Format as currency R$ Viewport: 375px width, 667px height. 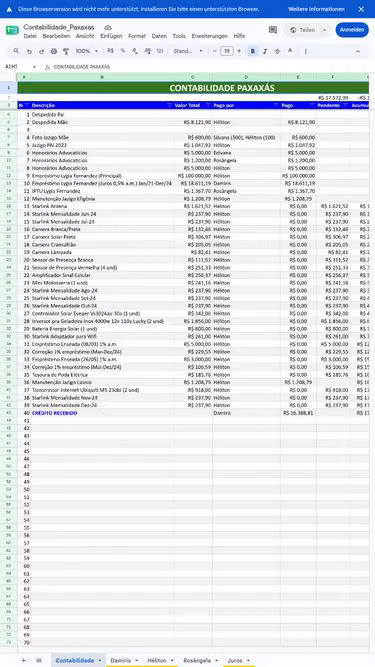coord(111,51)
